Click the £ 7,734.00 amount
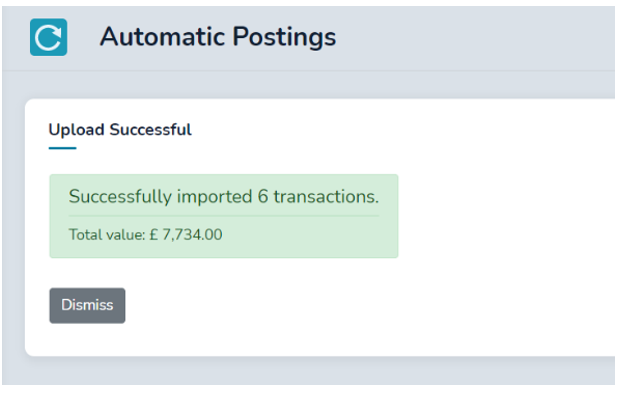 pyautogui.click(x=186, y=235)
